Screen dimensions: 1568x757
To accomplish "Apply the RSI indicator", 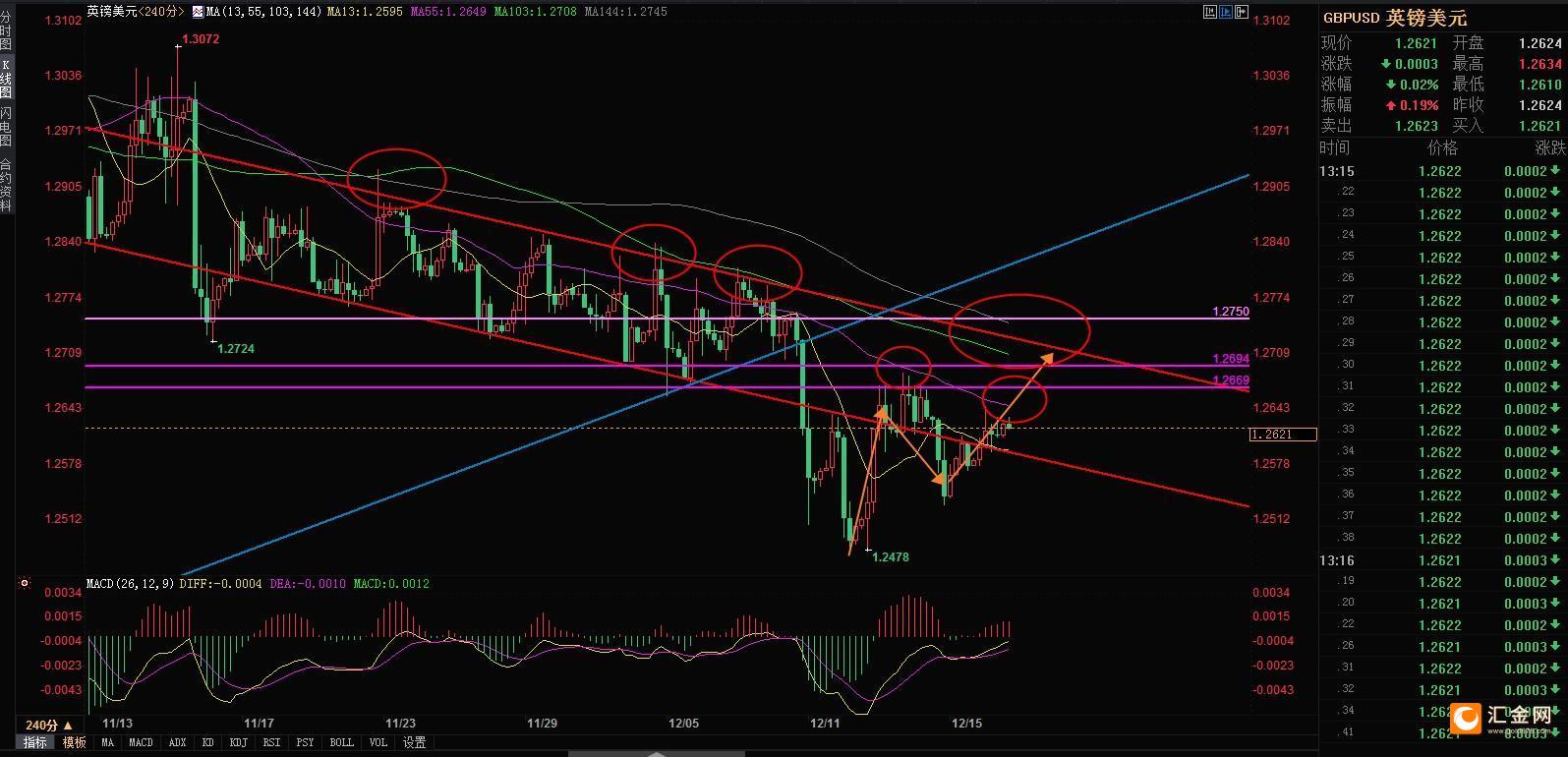I will [272, 743].
